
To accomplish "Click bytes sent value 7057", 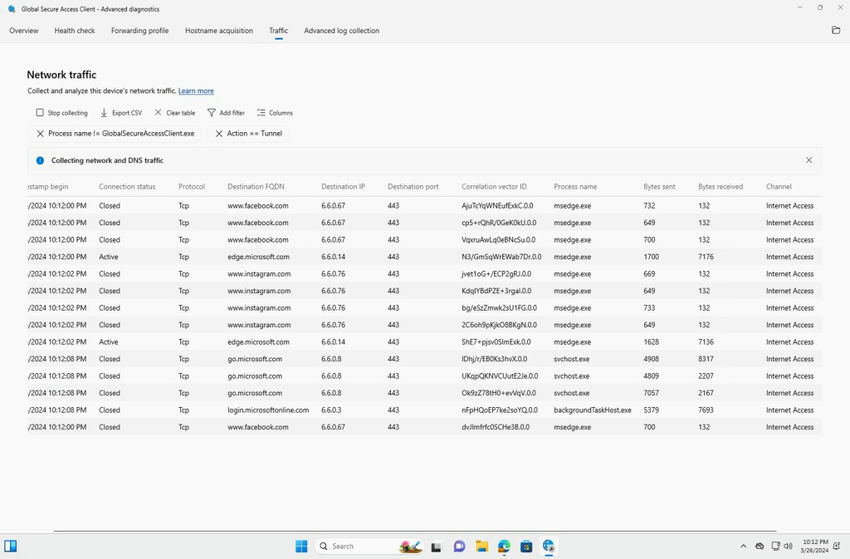I will click(651, 393).
